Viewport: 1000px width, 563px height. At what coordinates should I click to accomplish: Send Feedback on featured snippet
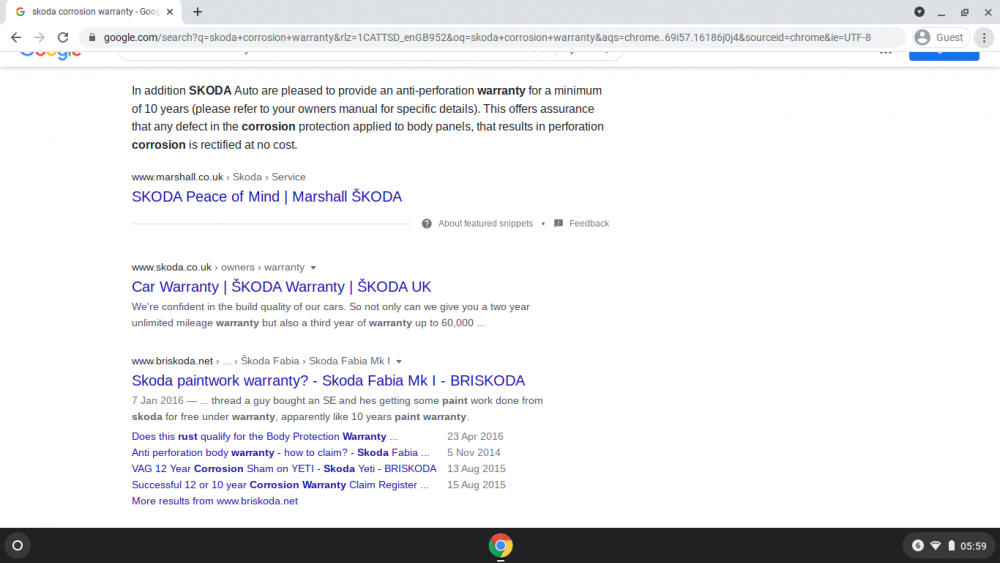(x=589, y=223)
